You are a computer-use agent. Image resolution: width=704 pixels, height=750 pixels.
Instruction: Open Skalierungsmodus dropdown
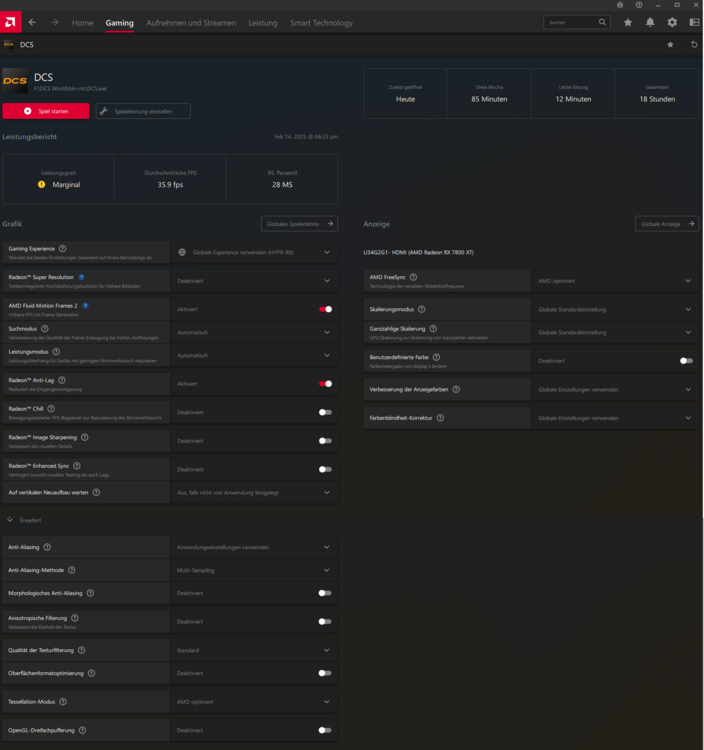pos(615,309)
